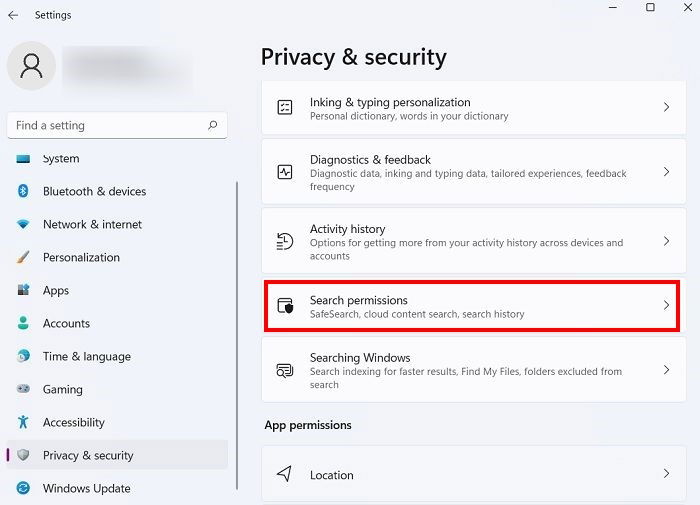
Task: Expand Searching Windows chevron
Action: pos(666,370)
